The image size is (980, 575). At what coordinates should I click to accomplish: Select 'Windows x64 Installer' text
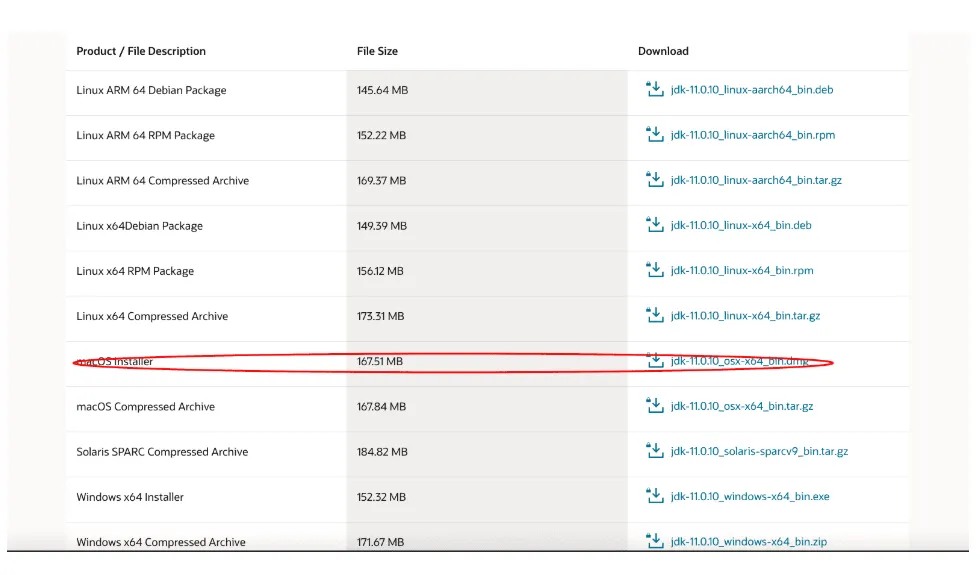130,497
